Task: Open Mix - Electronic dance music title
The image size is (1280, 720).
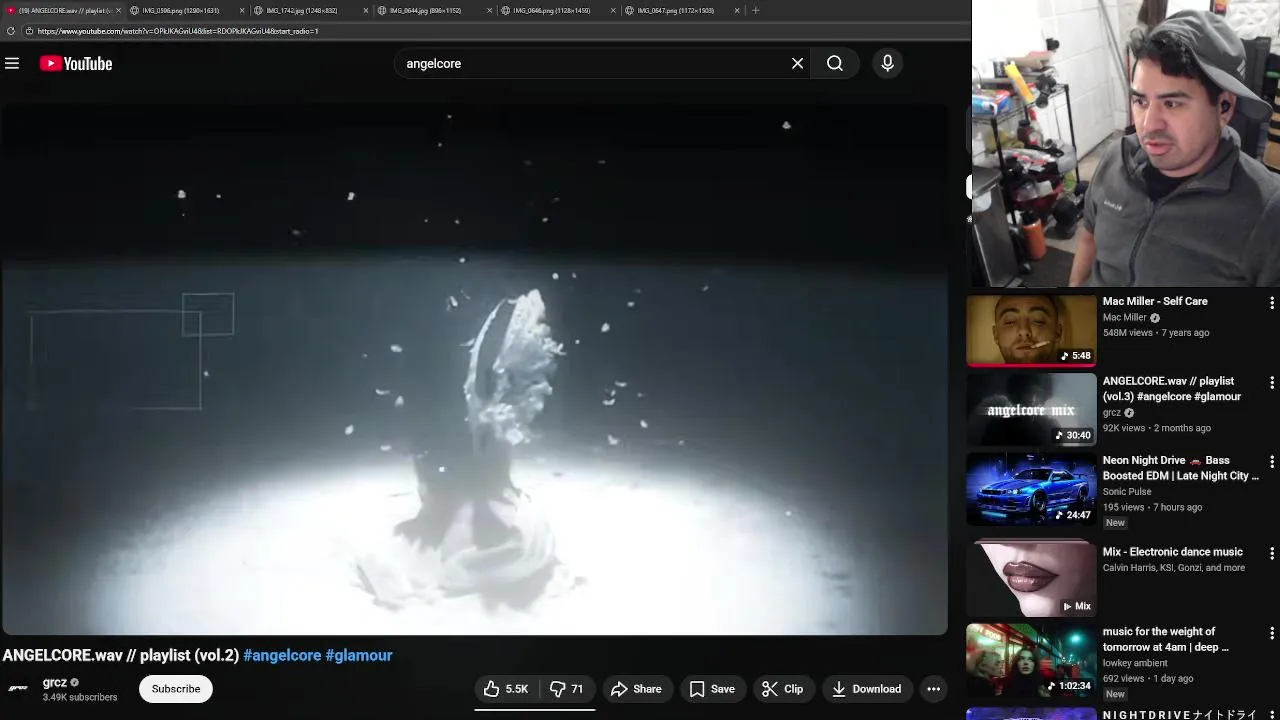Action: pyautogui.click(x=1173, y=552)
